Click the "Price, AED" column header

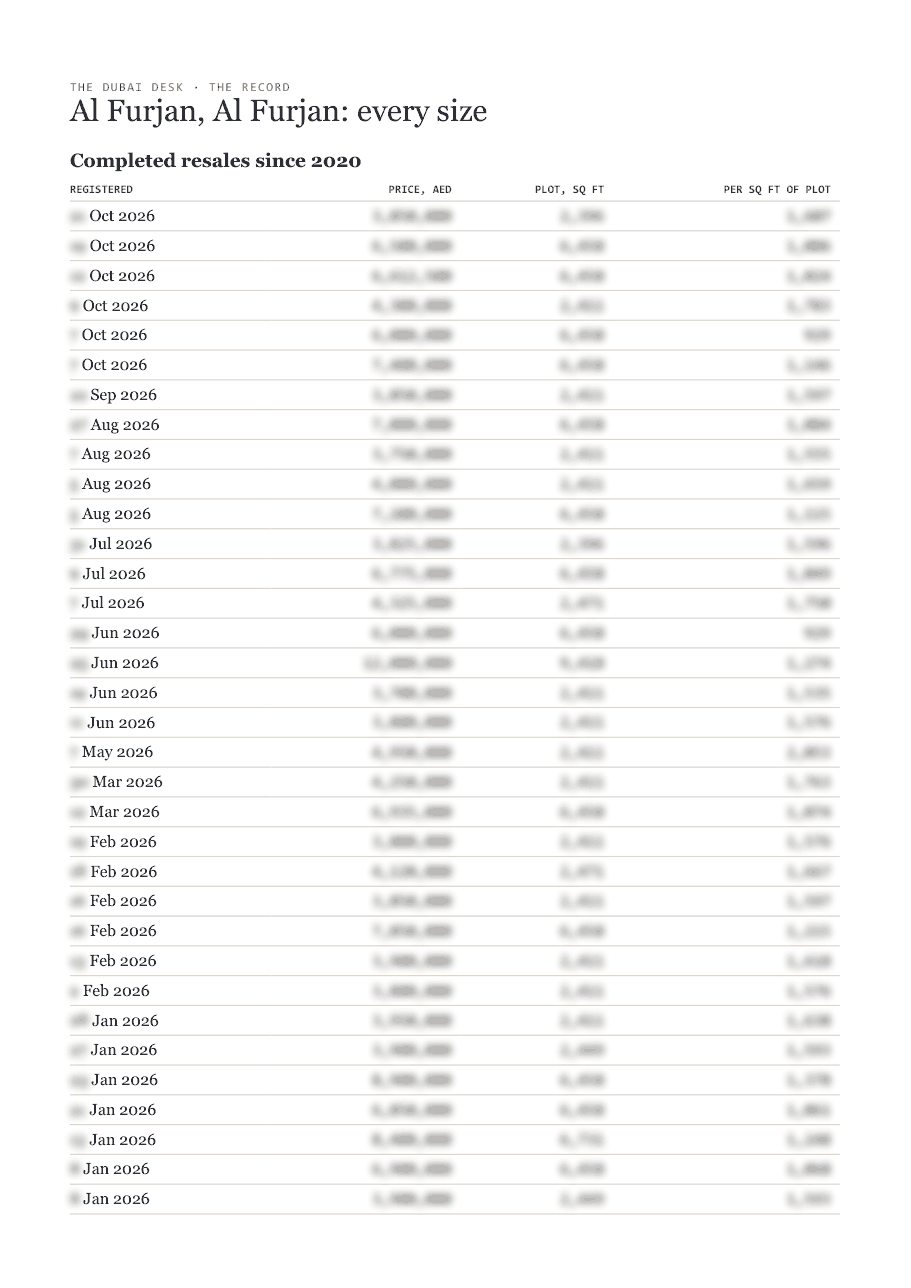(420, 189)
